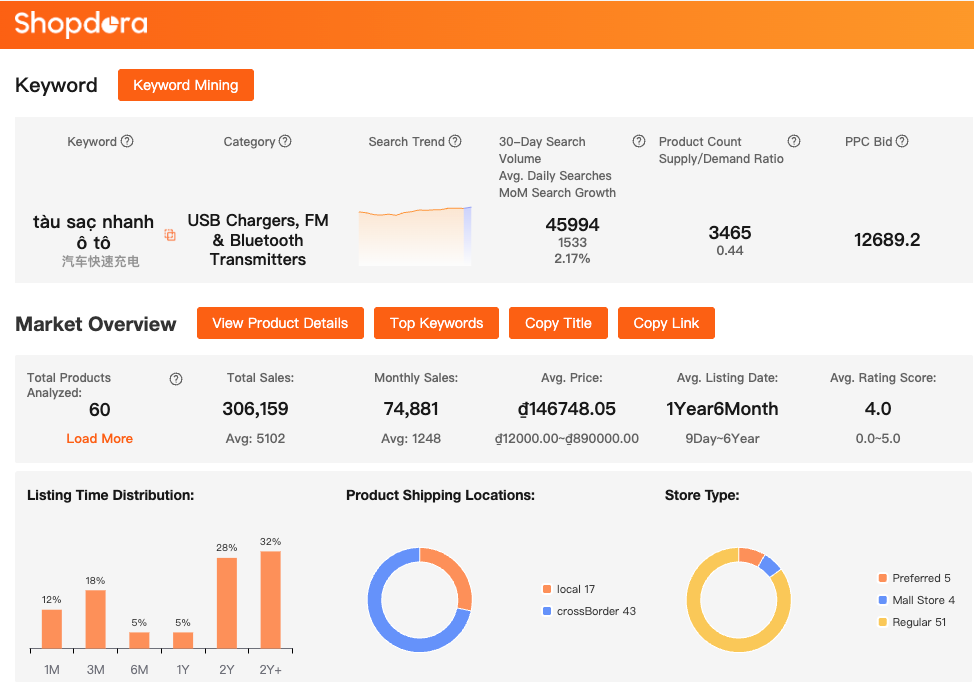Click 30-Day Search Volume help icon
Viewport: 974px width, 682px height.
tap(639, 141)
